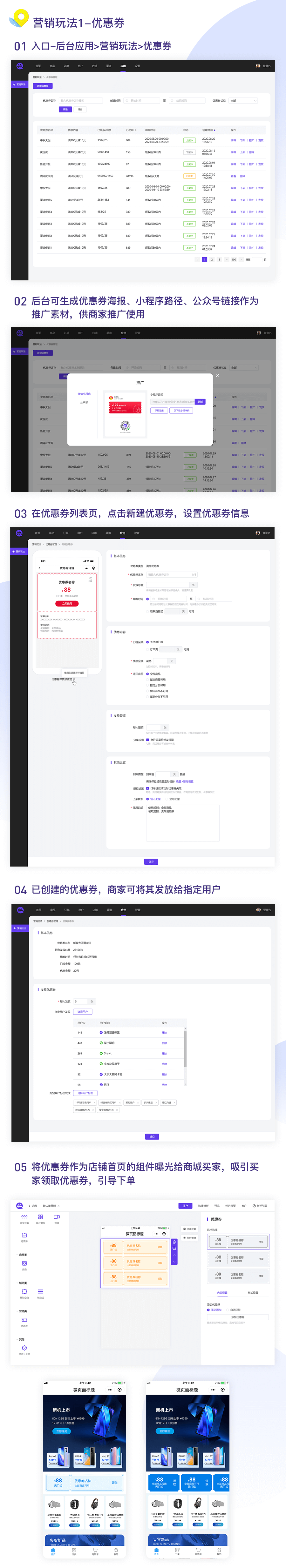Viewport: 286px width, 1568px height.
Task: Go to page 2 of the coupon list
Action: (x=212, y=260)
